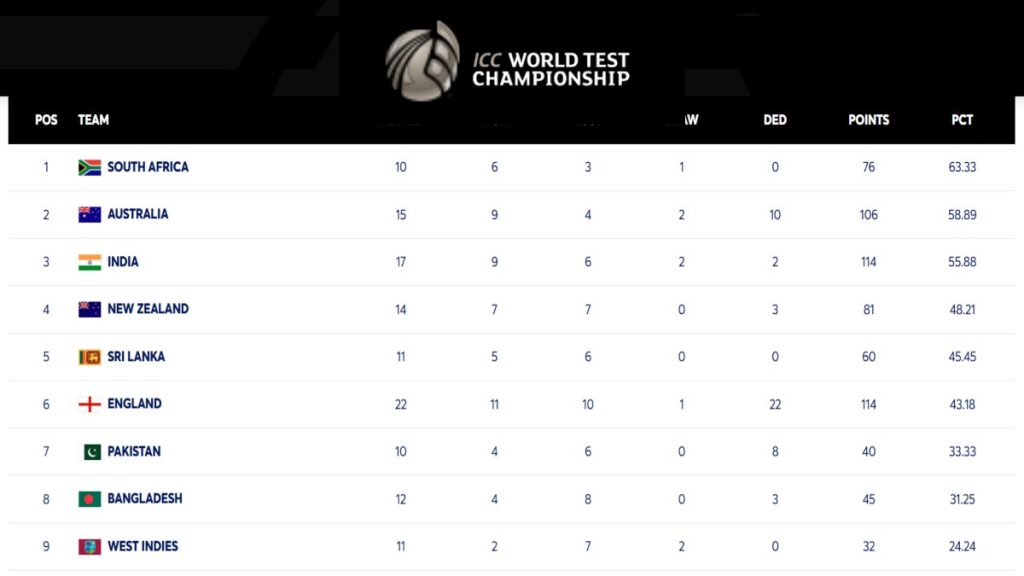Click the Pakistan flag icon
1024x576 pixels.
point(92,452)
